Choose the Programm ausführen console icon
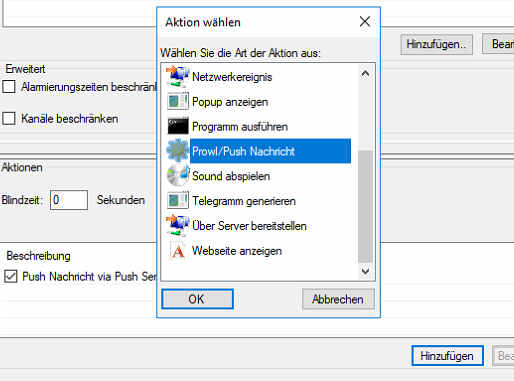 coord(178,126)
